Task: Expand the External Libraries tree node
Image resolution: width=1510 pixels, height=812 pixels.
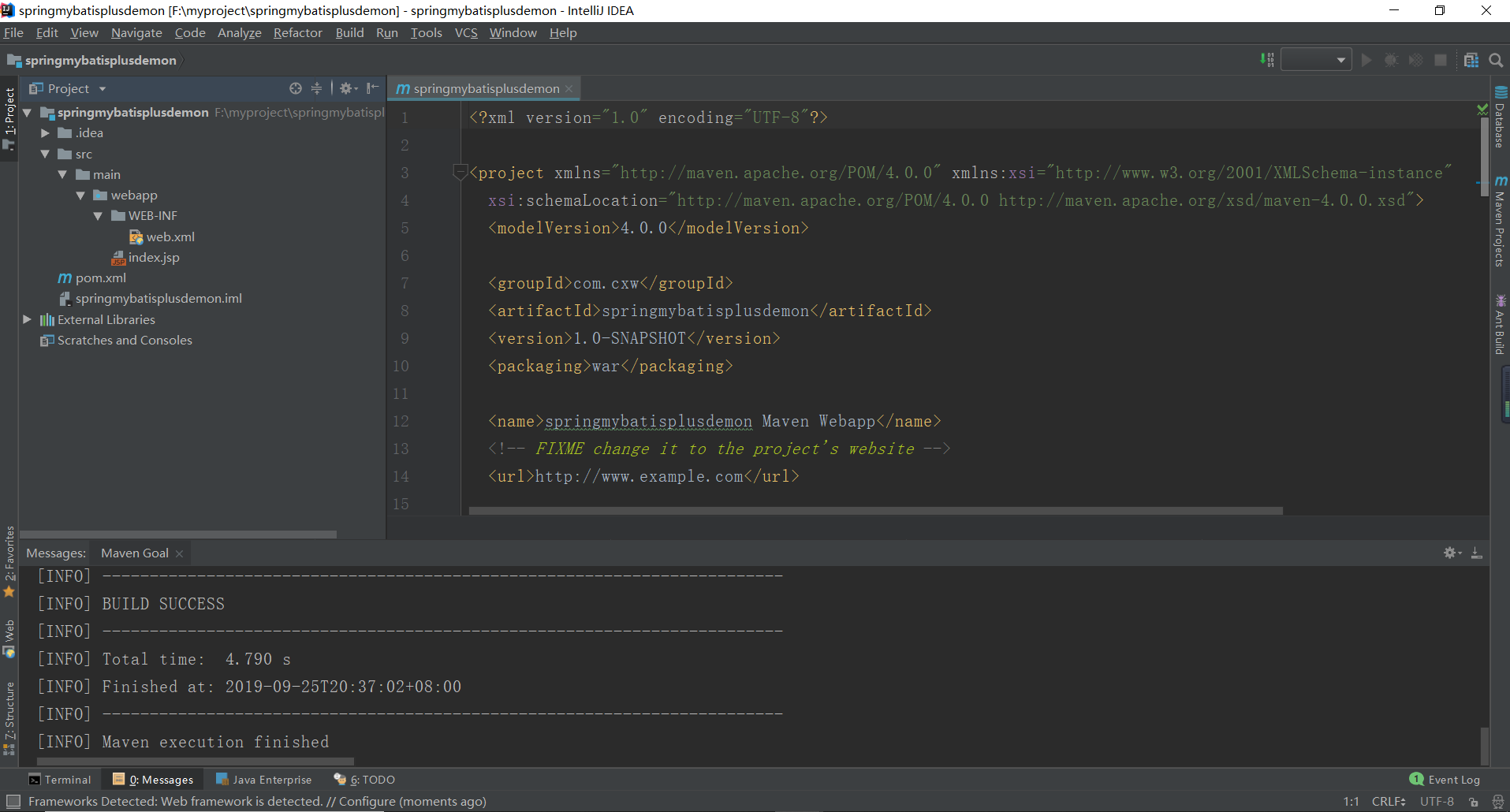Action: coord(27,319)
